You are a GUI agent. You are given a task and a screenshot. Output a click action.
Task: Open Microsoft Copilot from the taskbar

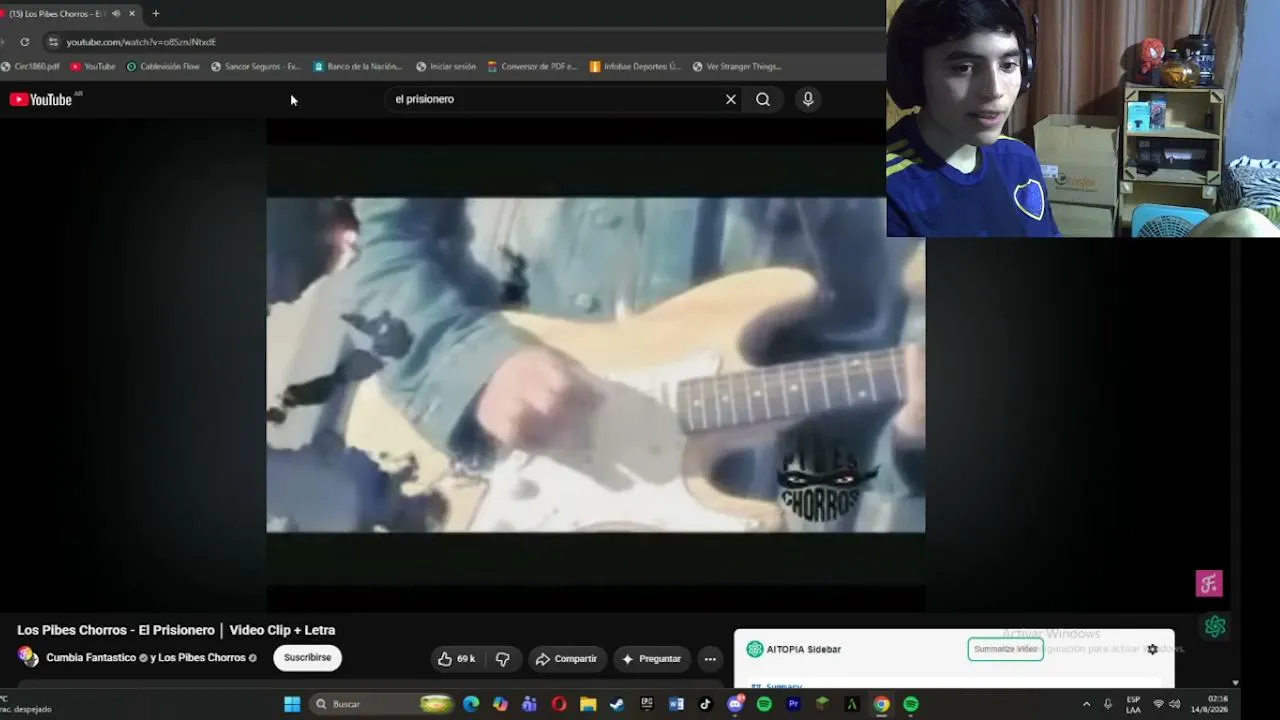coord(500,704)
